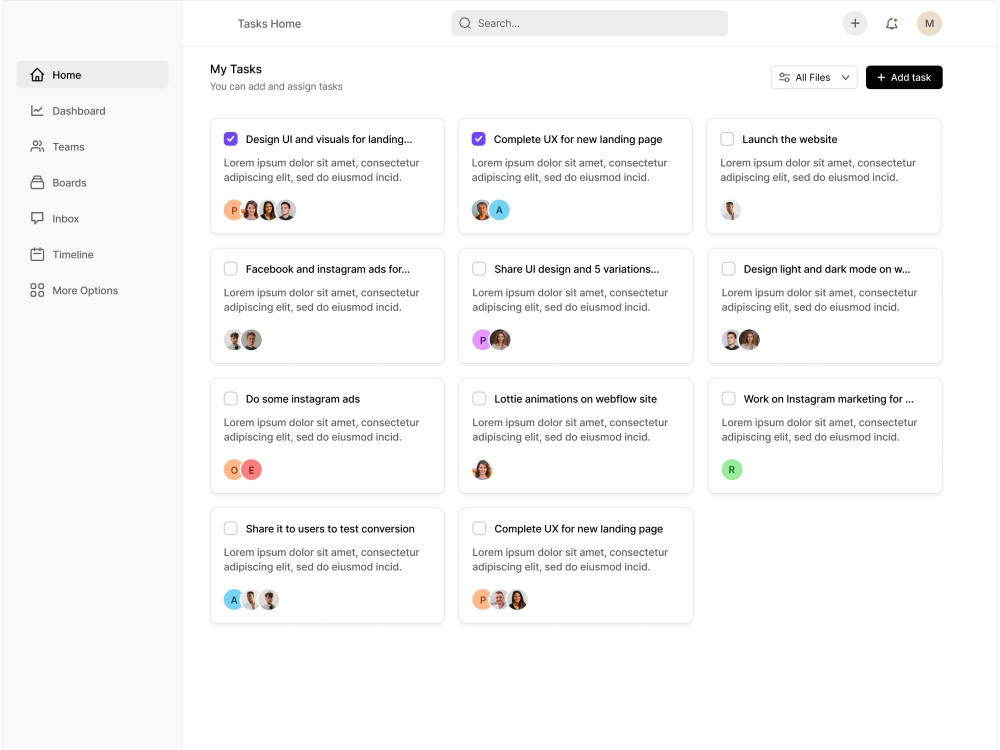Click the round plus icon in header
The height and width of the screenshot is (750, 1000).
pyautogui.click(x=855, y=24)
